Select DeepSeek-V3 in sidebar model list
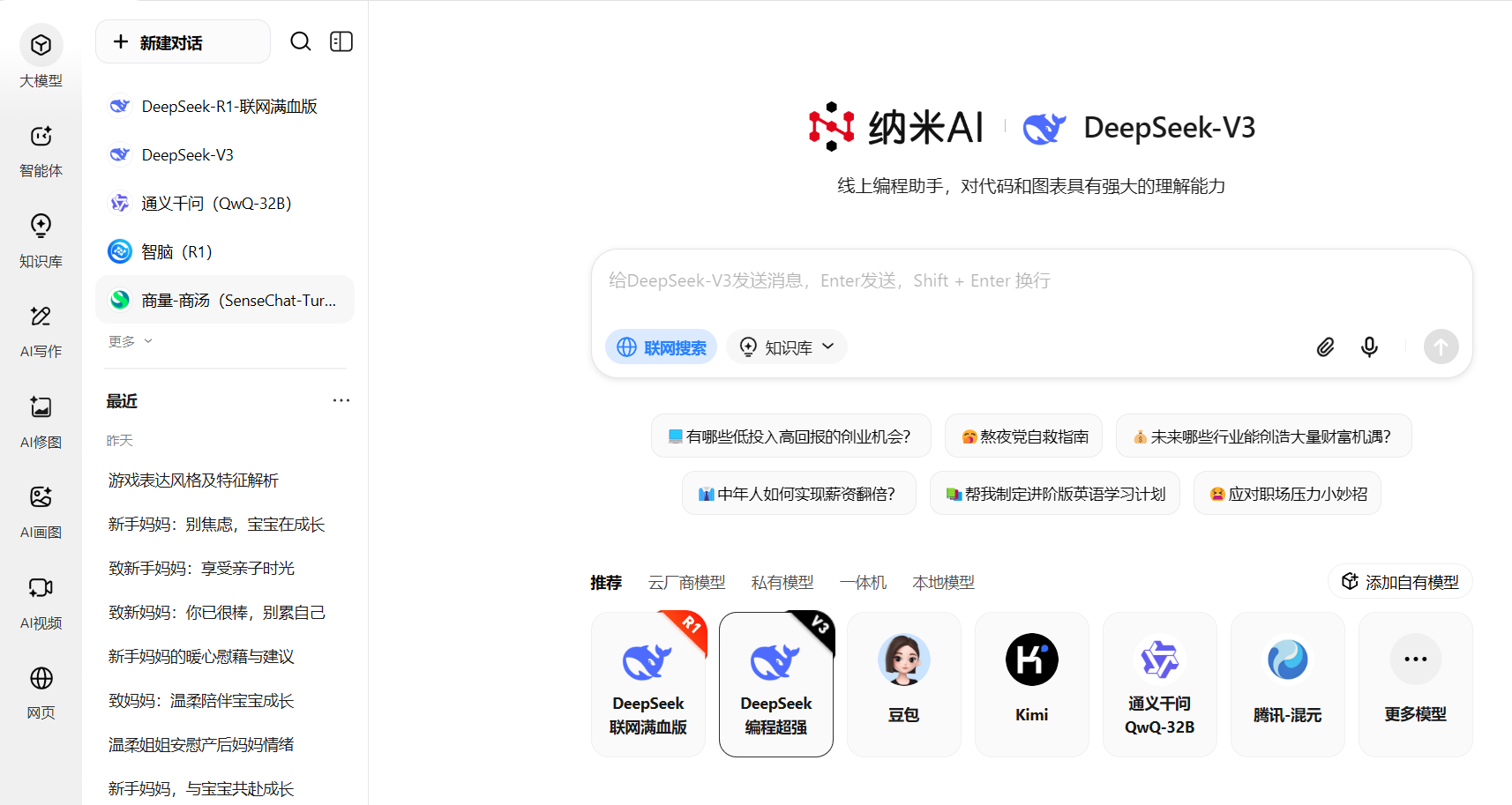Screen dimensions: 1512x805 [225, 154]
